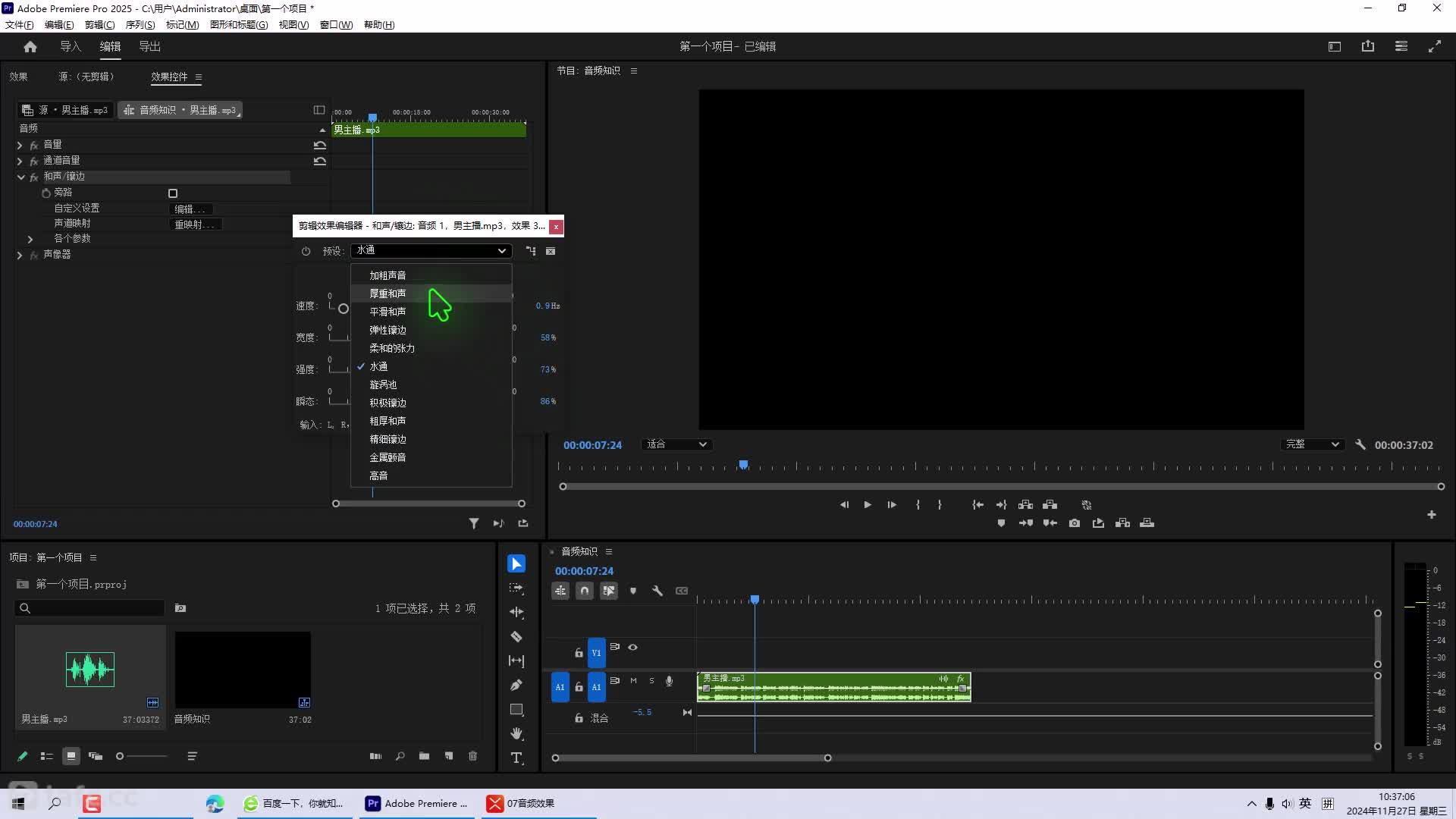
Task: Click the Find magnifier in Project panel
Action: [400, 756]
